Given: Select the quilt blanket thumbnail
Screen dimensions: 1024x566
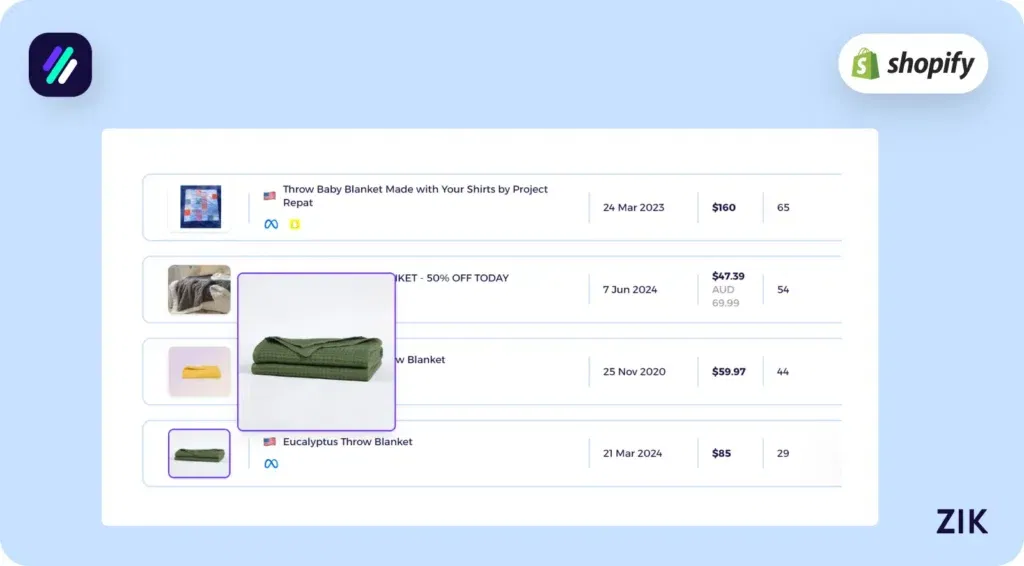Looking at the screenshot, I should click(199, 207).
